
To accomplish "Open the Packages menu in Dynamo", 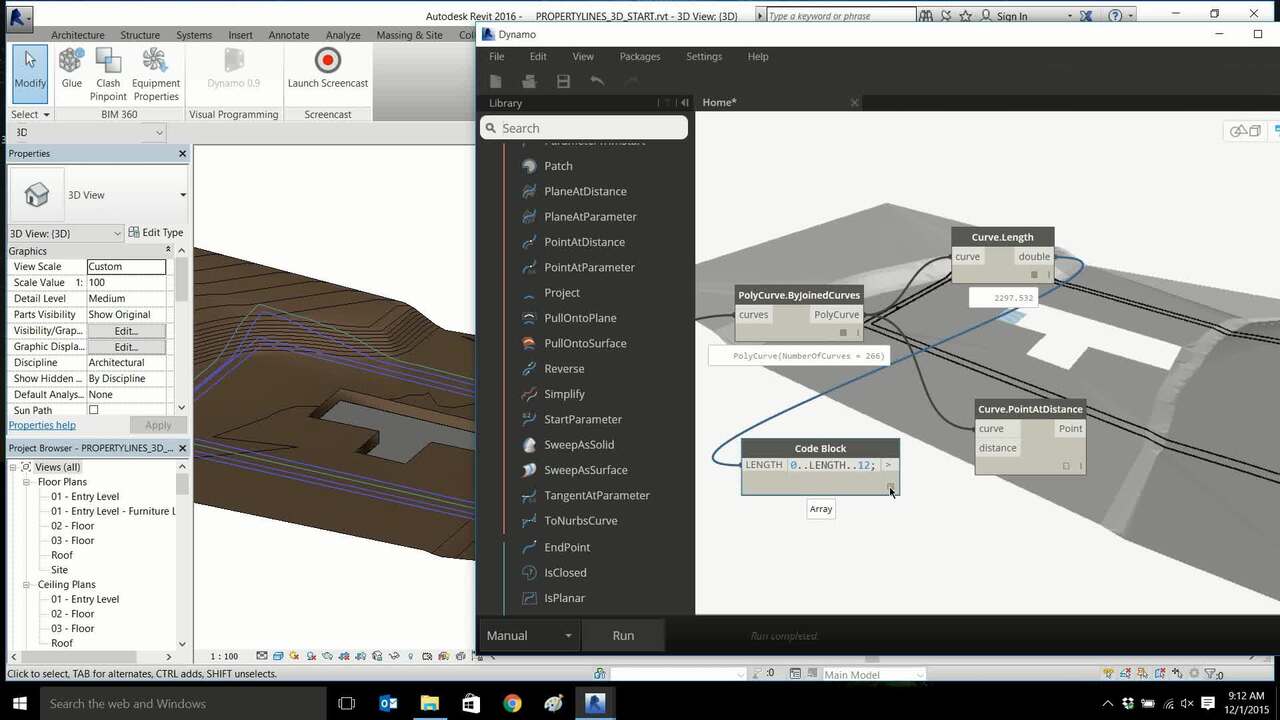I will 639,56.
